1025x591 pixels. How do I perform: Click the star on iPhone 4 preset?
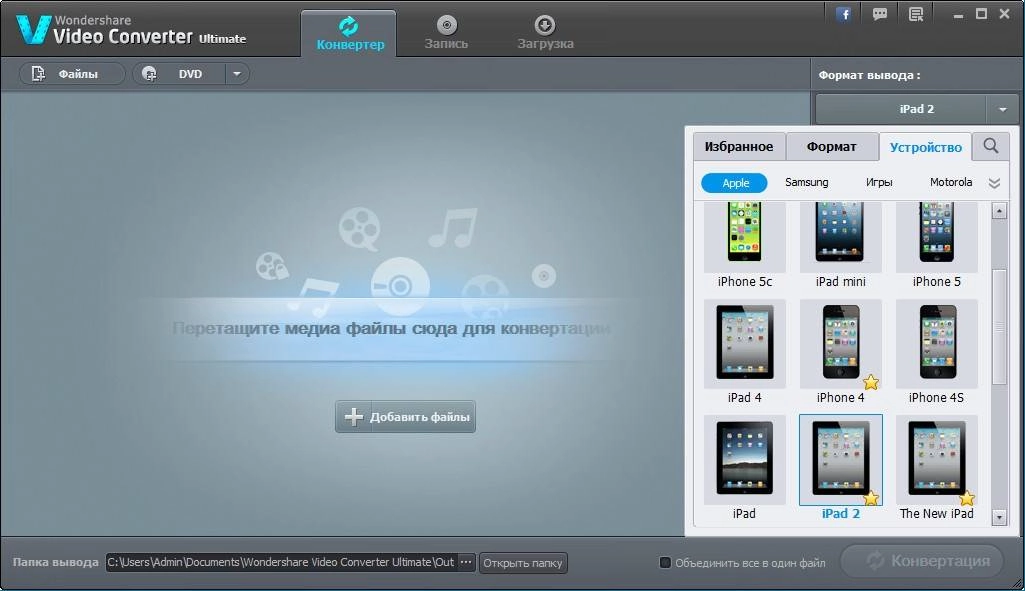point(871,382)
